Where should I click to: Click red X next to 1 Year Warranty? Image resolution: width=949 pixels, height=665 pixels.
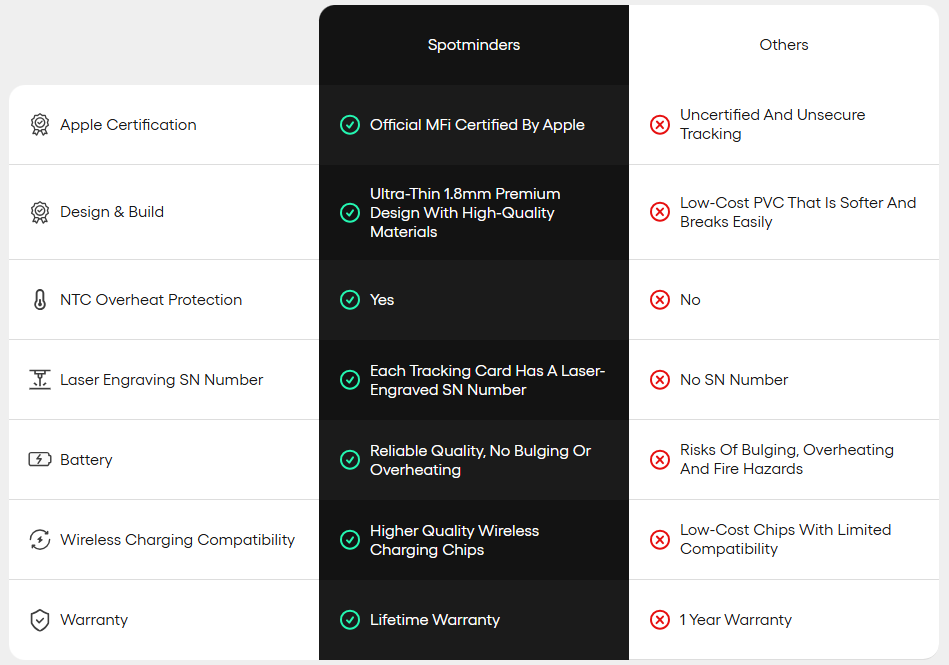click(660, 620)
